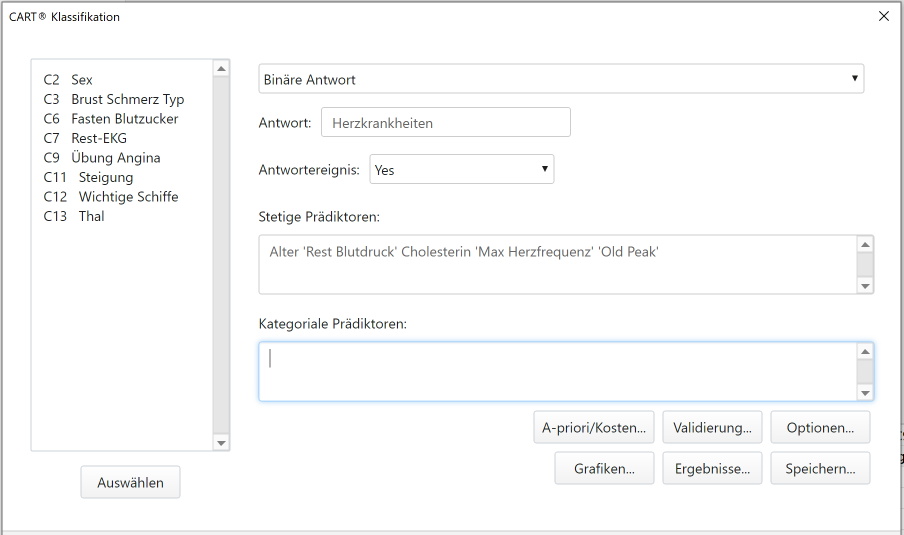Select C9 Übung Angina column
This screenshot has width=904, height=535.
click(102, 158)
